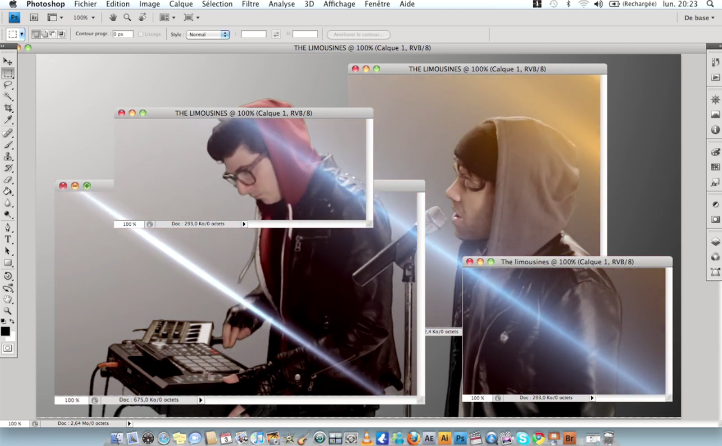Select the Move tool
The height and width of the screenshot is (446, 722).
click(8, 61)
